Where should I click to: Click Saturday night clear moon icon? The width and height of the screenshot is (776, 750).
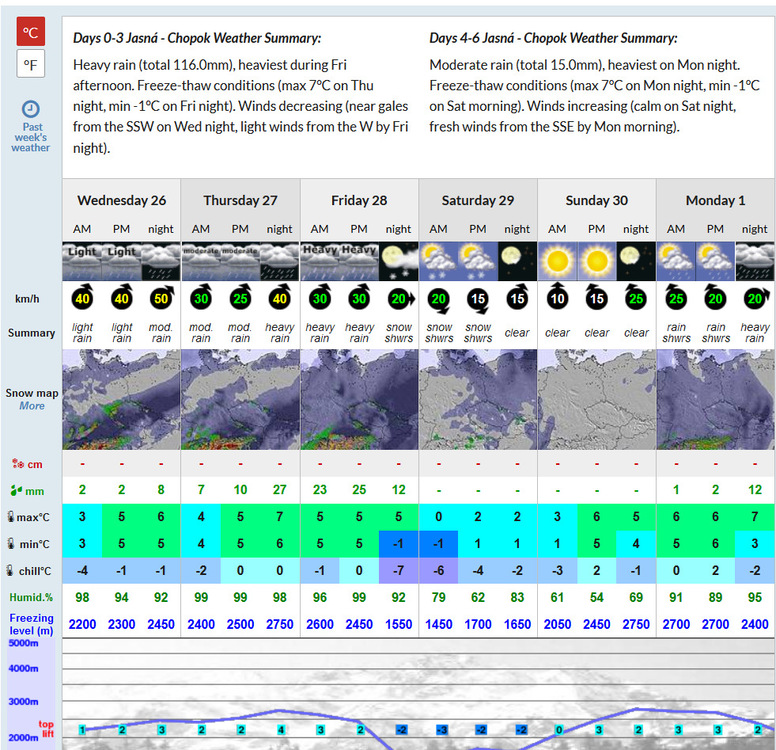[517, 261]
